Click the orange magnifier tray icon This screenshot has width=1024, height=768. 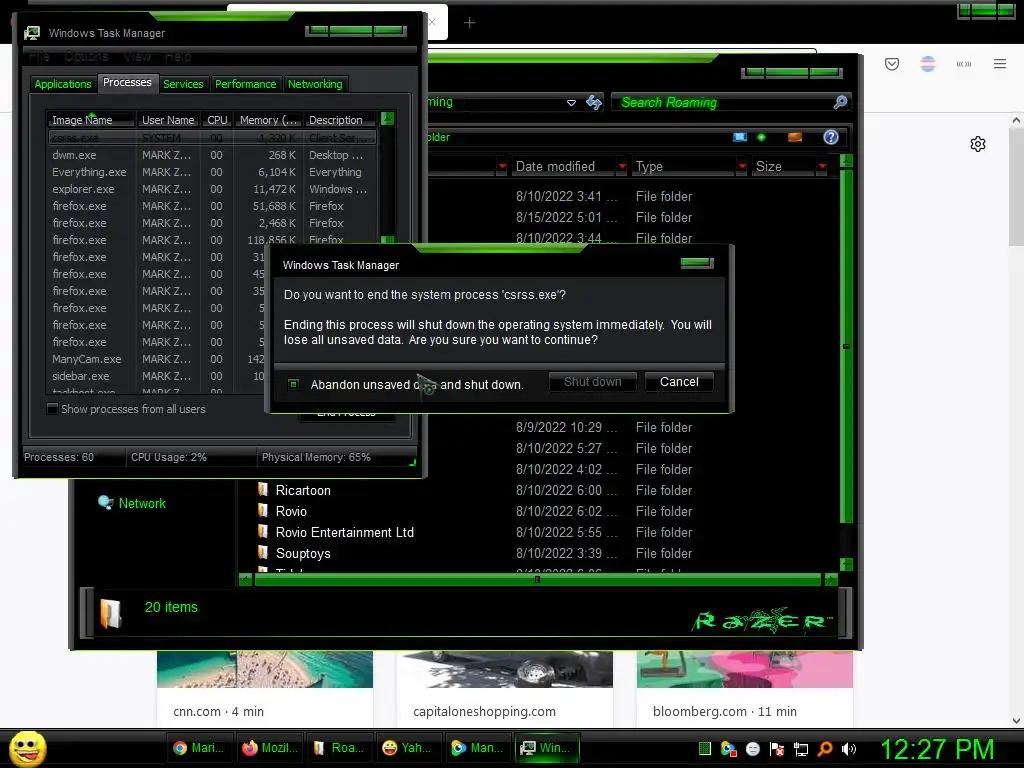click(x=825, y=749)
